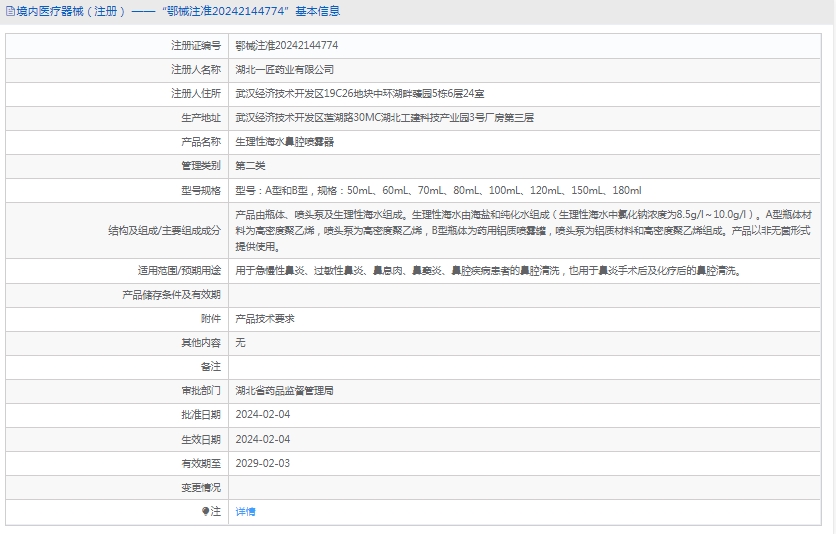Click the bullet icon beside 注
Viewport: 836px width, 534px height.
(206, 512)
